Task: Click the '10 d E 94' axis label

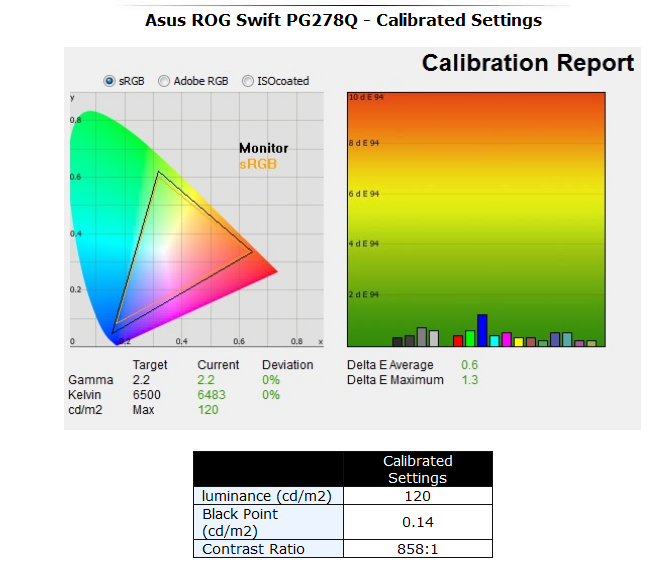Action: click(366, 97)
